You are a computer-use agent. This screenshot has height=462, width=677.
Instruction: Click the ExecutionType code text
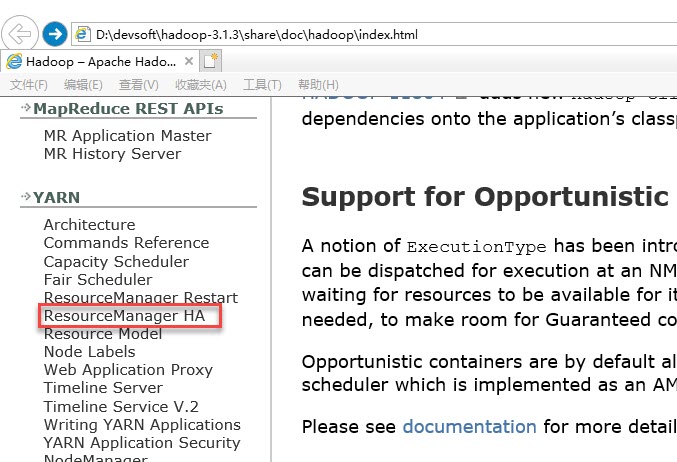pyautogui.click(x=477, y=247)
